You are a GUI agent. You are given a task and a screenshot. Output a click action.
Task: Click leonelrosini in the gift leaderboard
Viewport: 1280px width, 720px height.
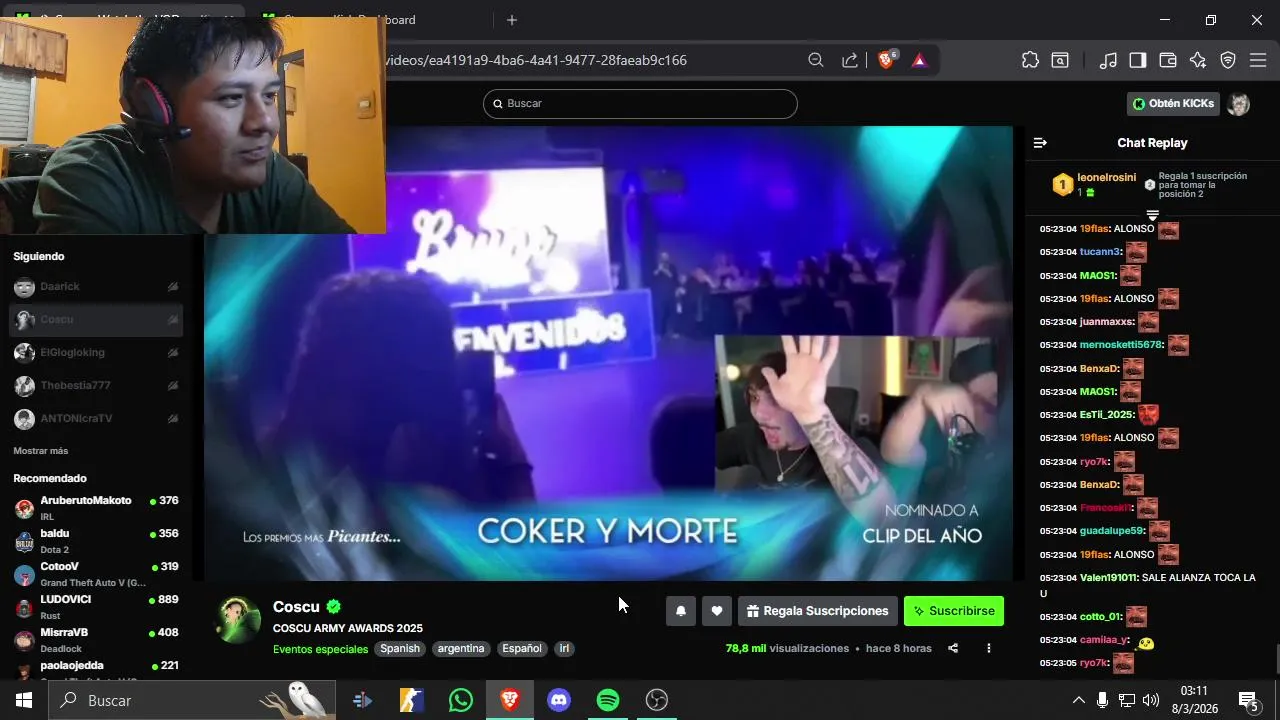[1106, 178]
